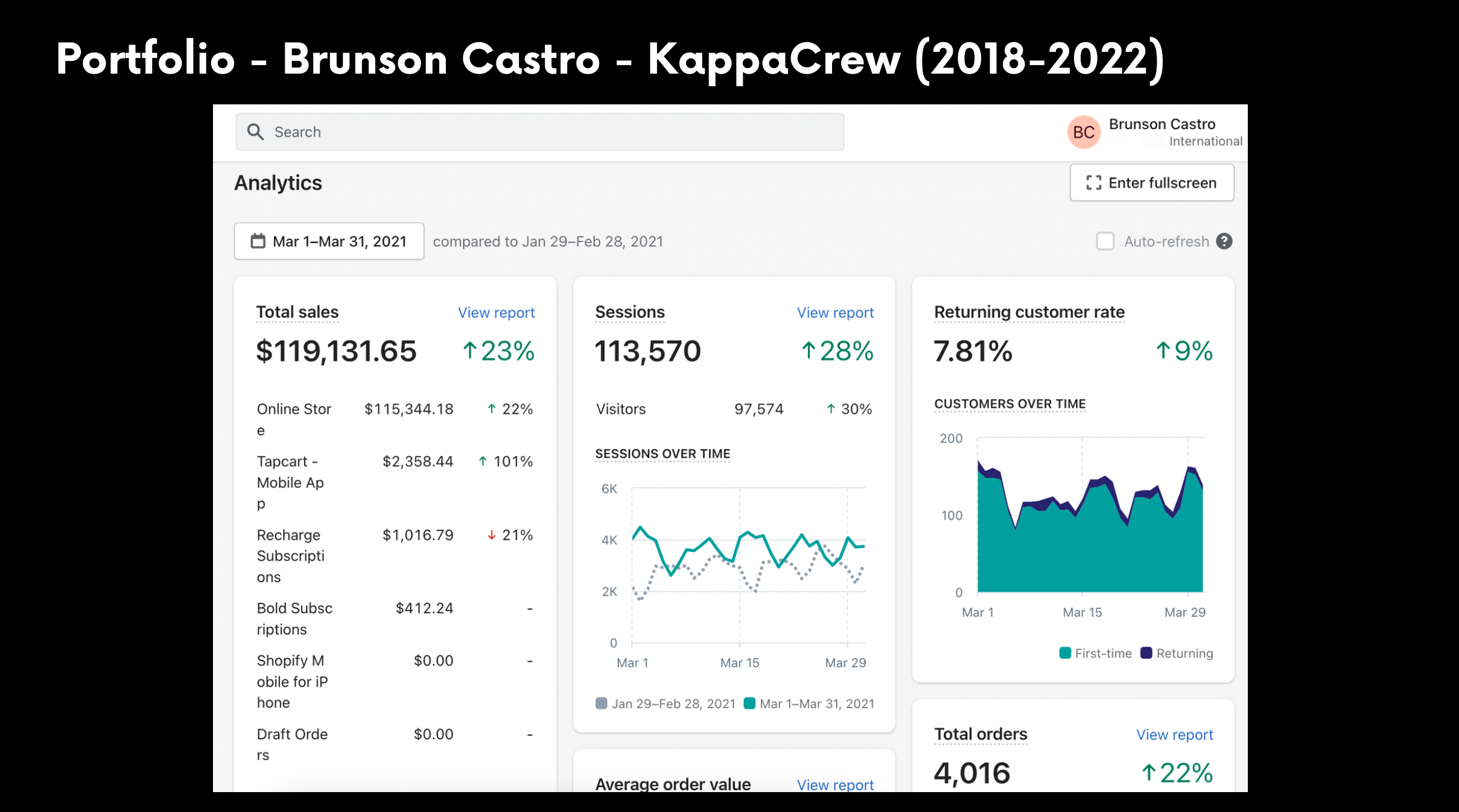1459x812 pixels.
Task: Click the fullscreen expand icon
Action: (x=1094, y=183)
